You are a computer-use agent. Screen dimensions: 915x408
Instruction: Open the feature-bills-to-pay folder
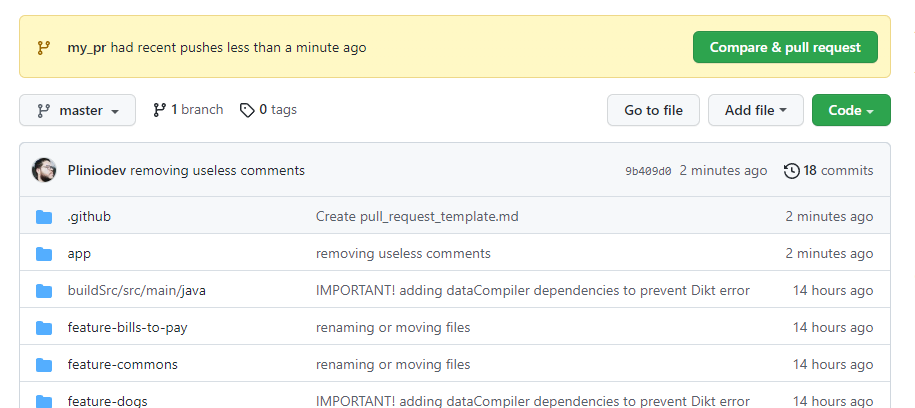pos(127,327)
